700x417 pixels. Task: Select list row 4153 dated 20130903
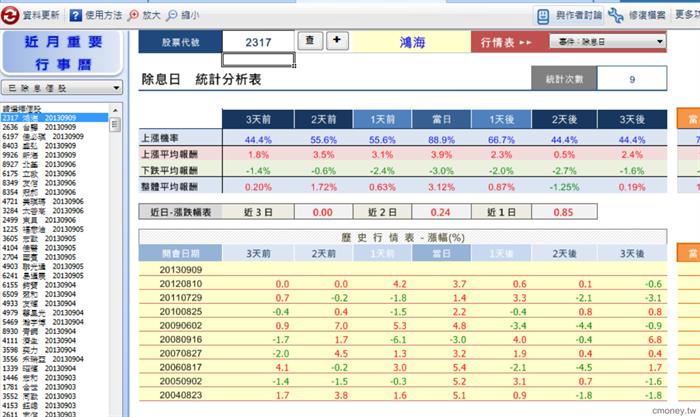pyautogui.click(x=54, y=406)
